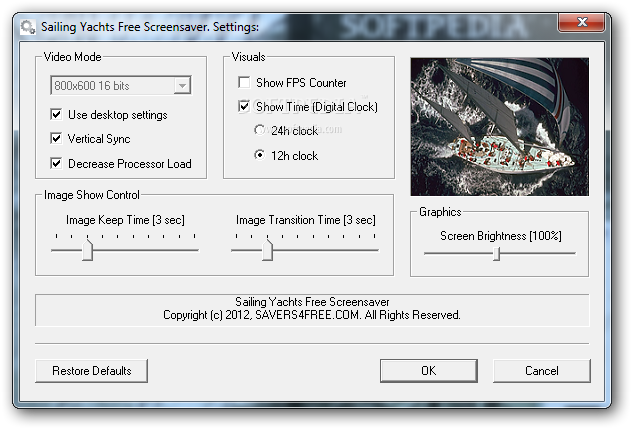Select the 12h clock radio button
This screenshot has width=632, height=429.
260,155
